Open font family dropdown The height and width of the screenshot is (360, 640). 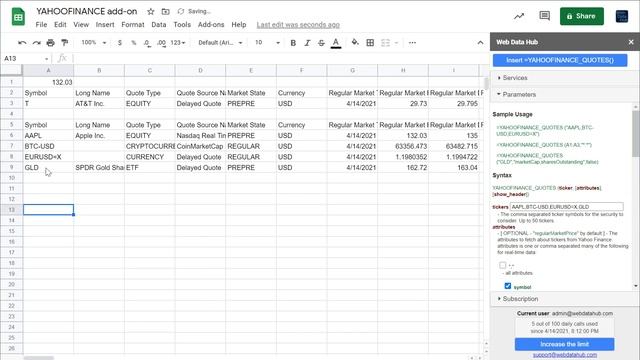pos(220,42)
